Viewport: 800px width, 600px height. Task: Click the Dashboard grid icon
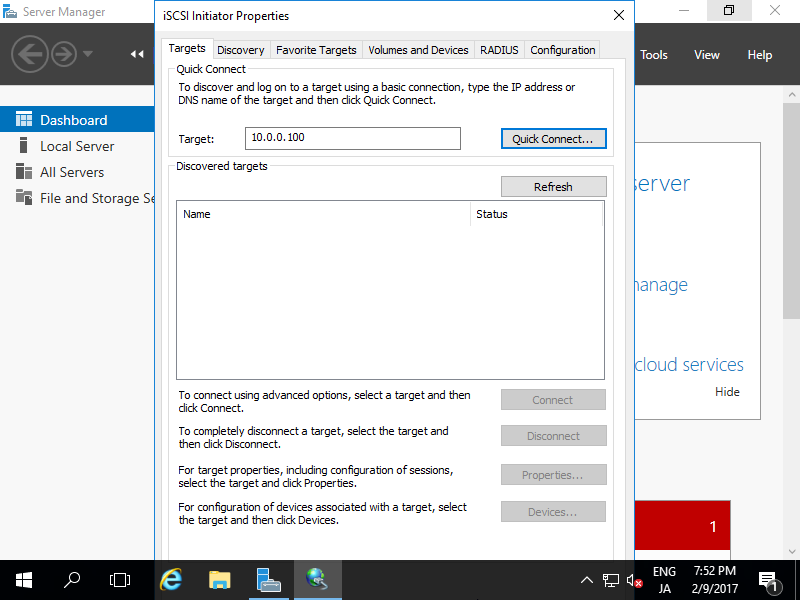23,119
